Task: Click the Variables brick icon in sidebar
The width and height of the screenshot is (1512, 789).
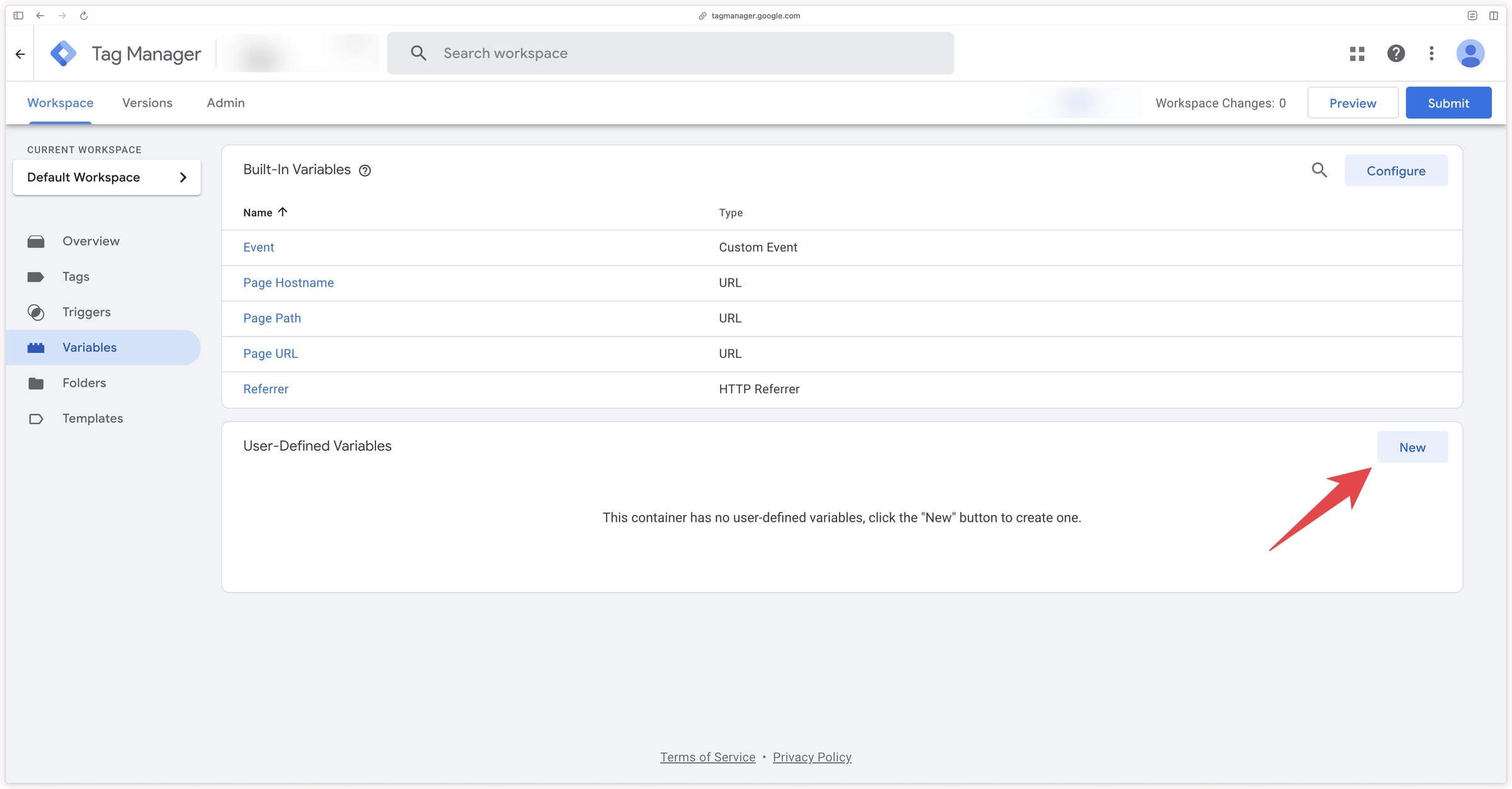Action: click(36, 347)
